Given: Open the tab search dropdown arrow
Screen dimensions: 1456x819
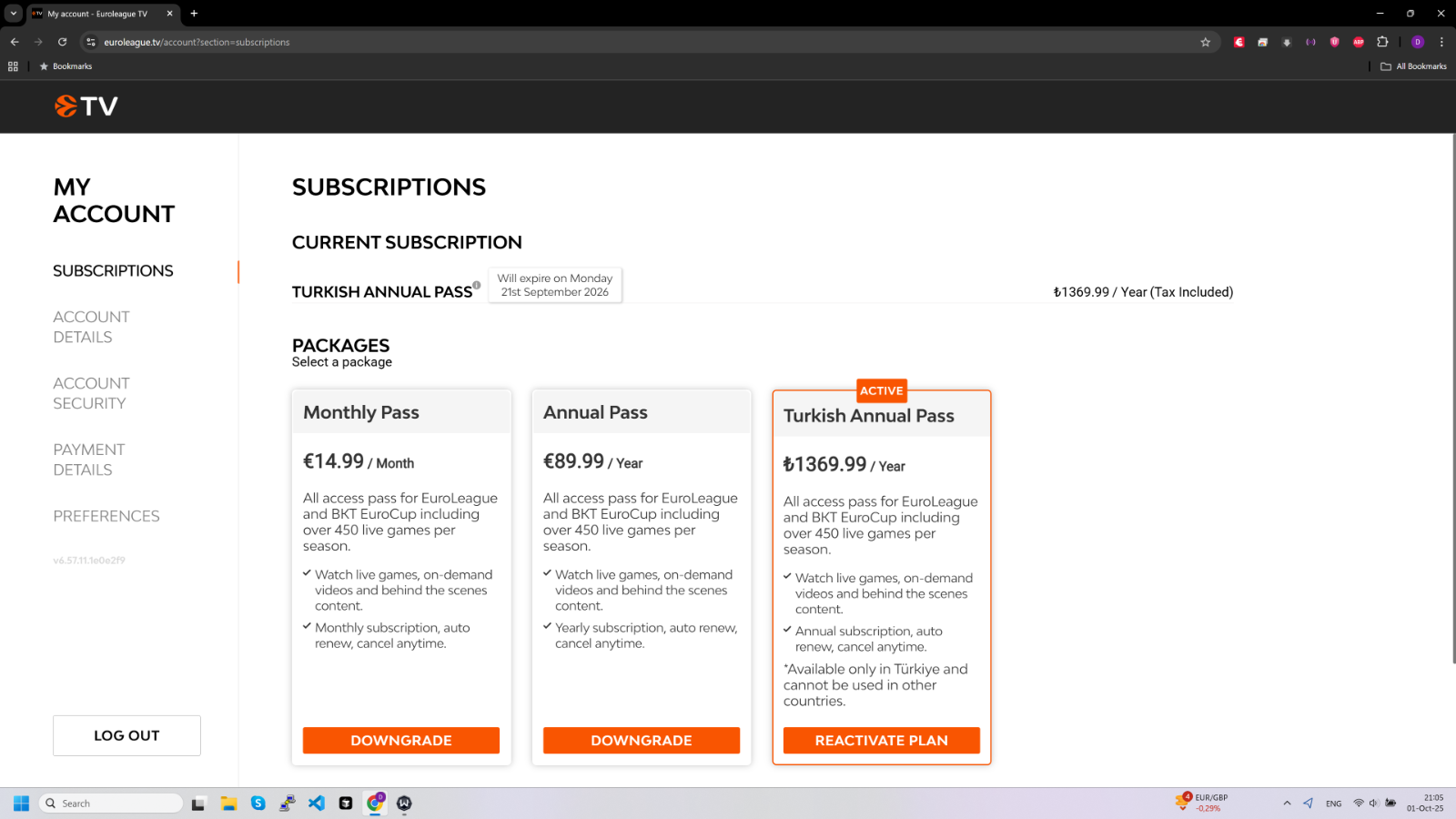Looking at the screenshot, I should pos(14,14).
